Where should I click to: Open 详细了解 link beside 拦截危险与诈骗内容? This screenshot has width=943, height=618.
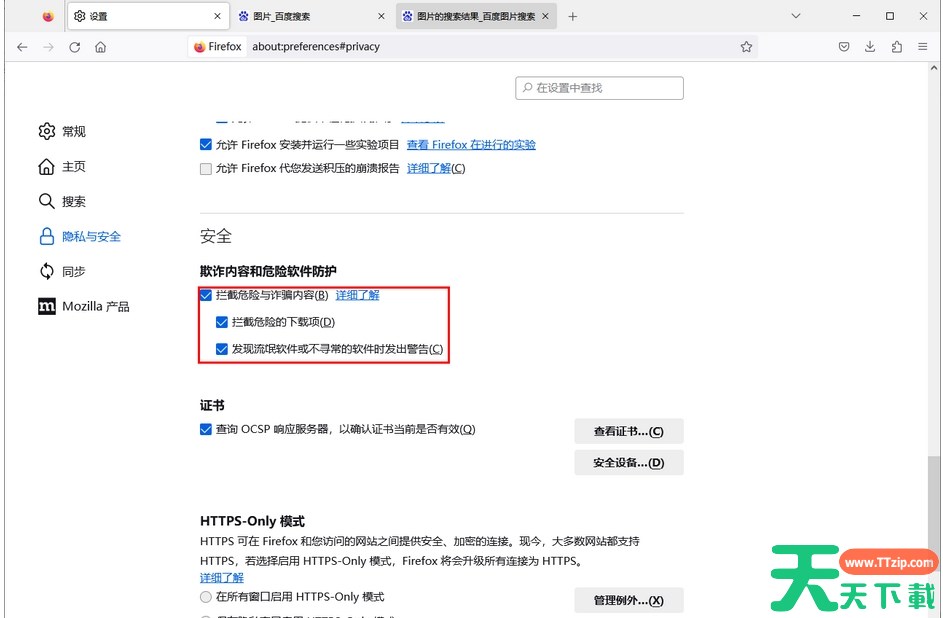point(357,295)
